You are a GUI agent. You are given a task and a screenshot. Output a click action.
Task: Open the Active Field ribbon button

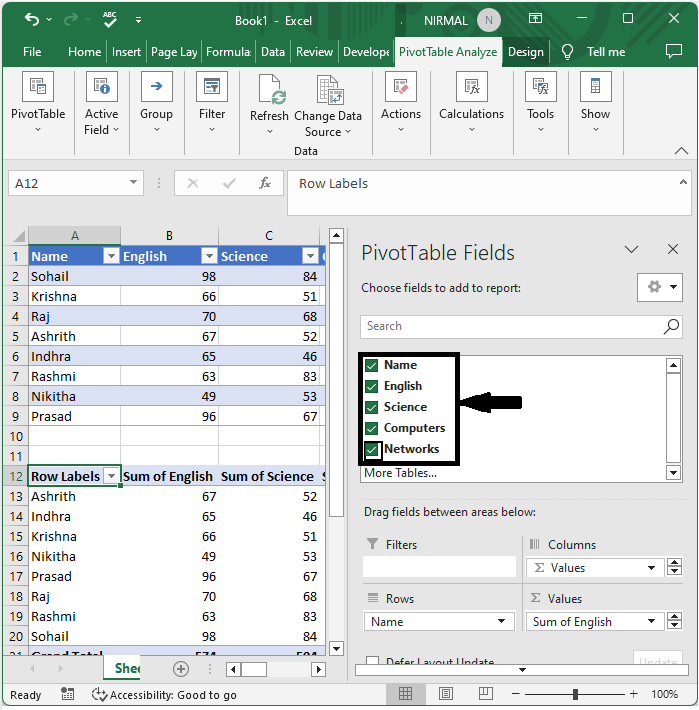(102, 104)
